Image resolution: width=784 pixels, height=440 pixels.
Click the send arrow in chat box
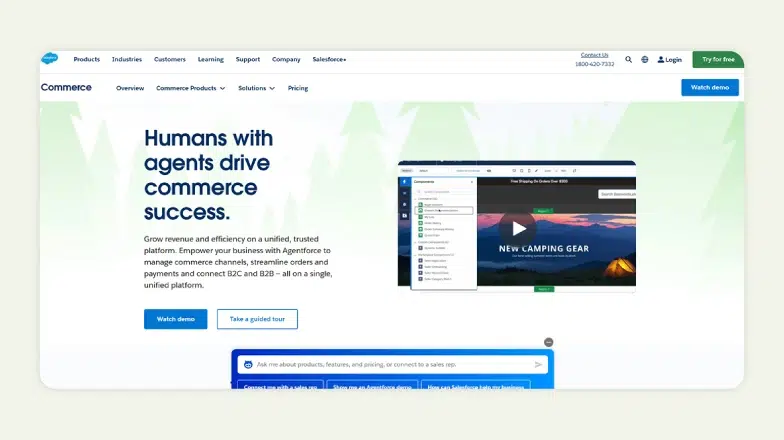[x=538, y=365]
